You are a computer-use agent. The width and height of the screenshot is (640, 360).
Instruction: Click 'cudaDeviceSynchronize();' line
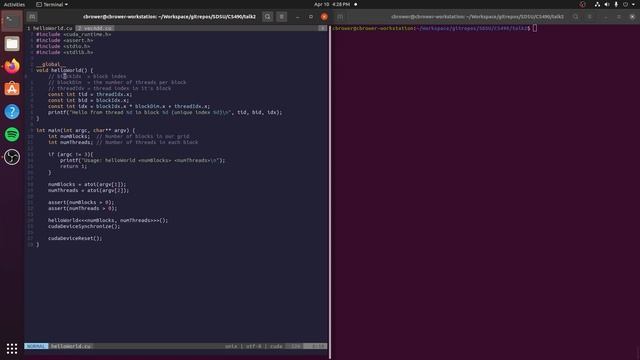click(84, 227)
